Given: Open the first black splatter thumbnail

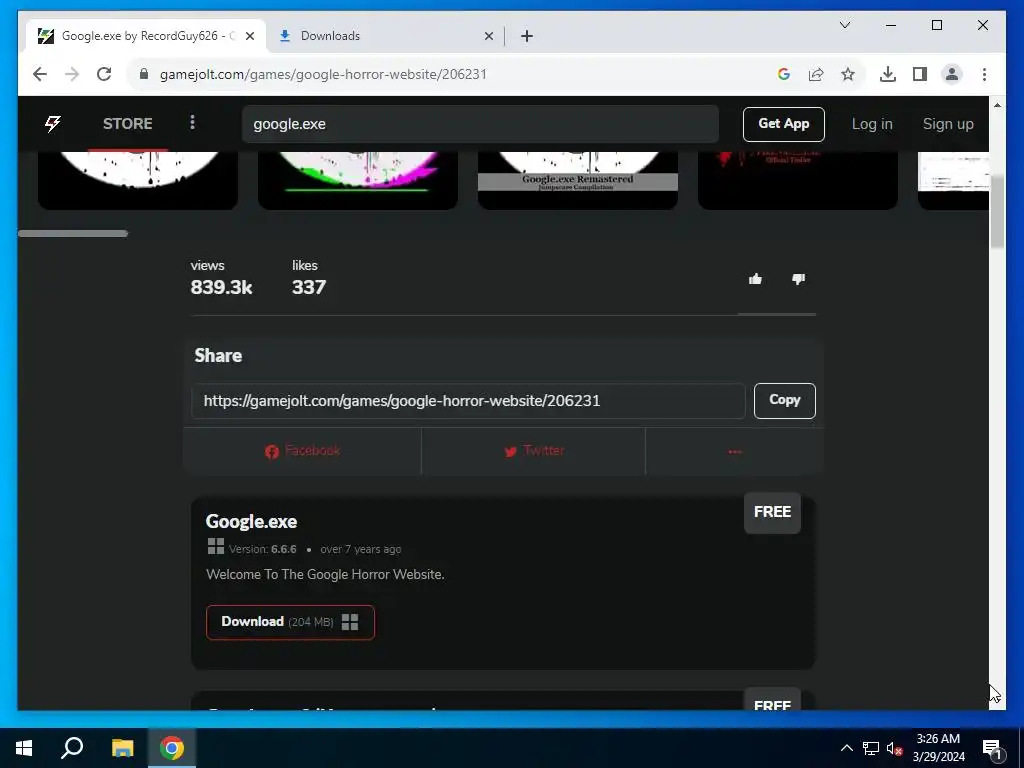Looking at the screenshot, I should [x=138, y=180].
